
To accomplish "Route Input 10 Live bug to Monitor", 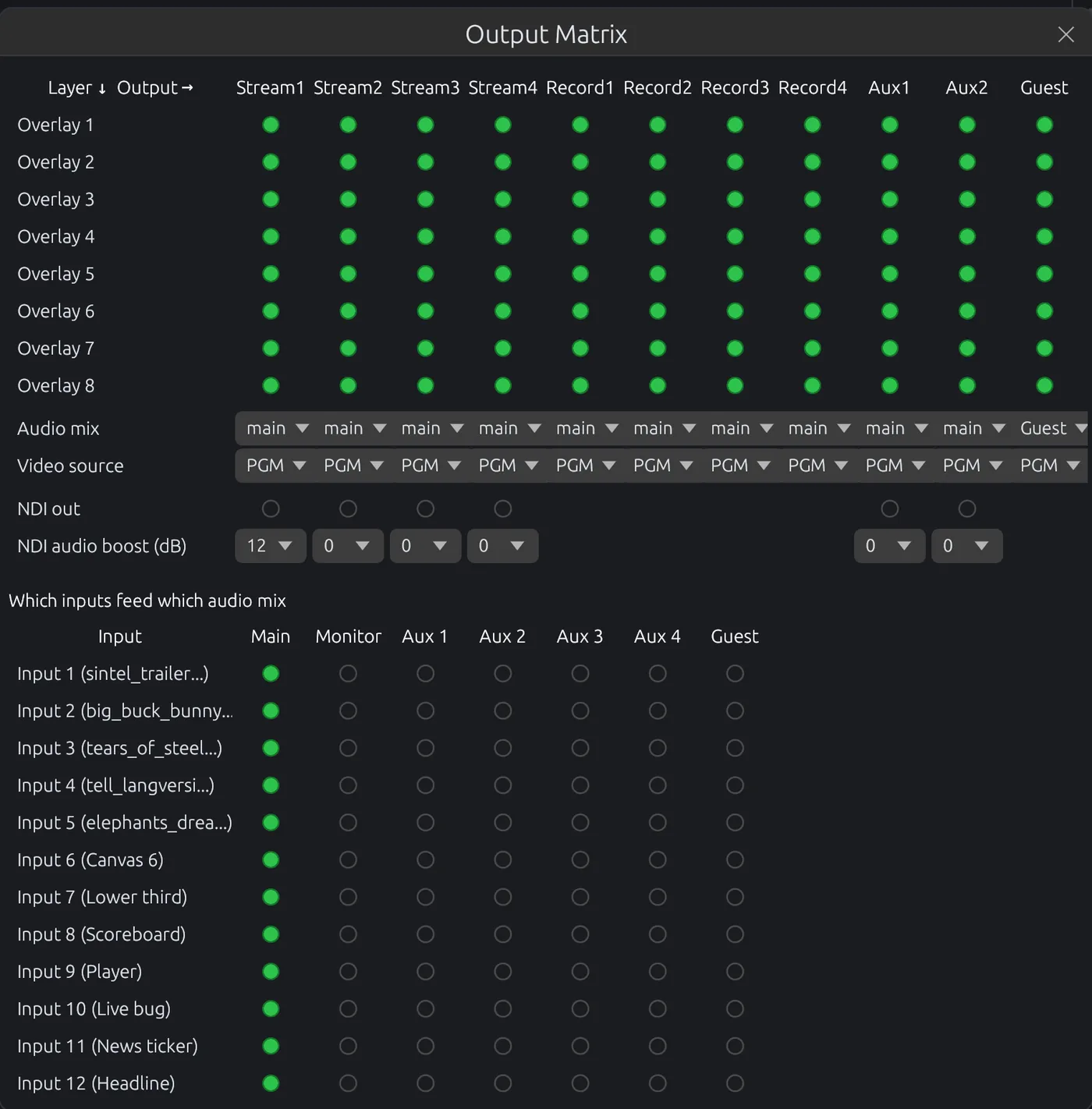I will [348, 1008].
